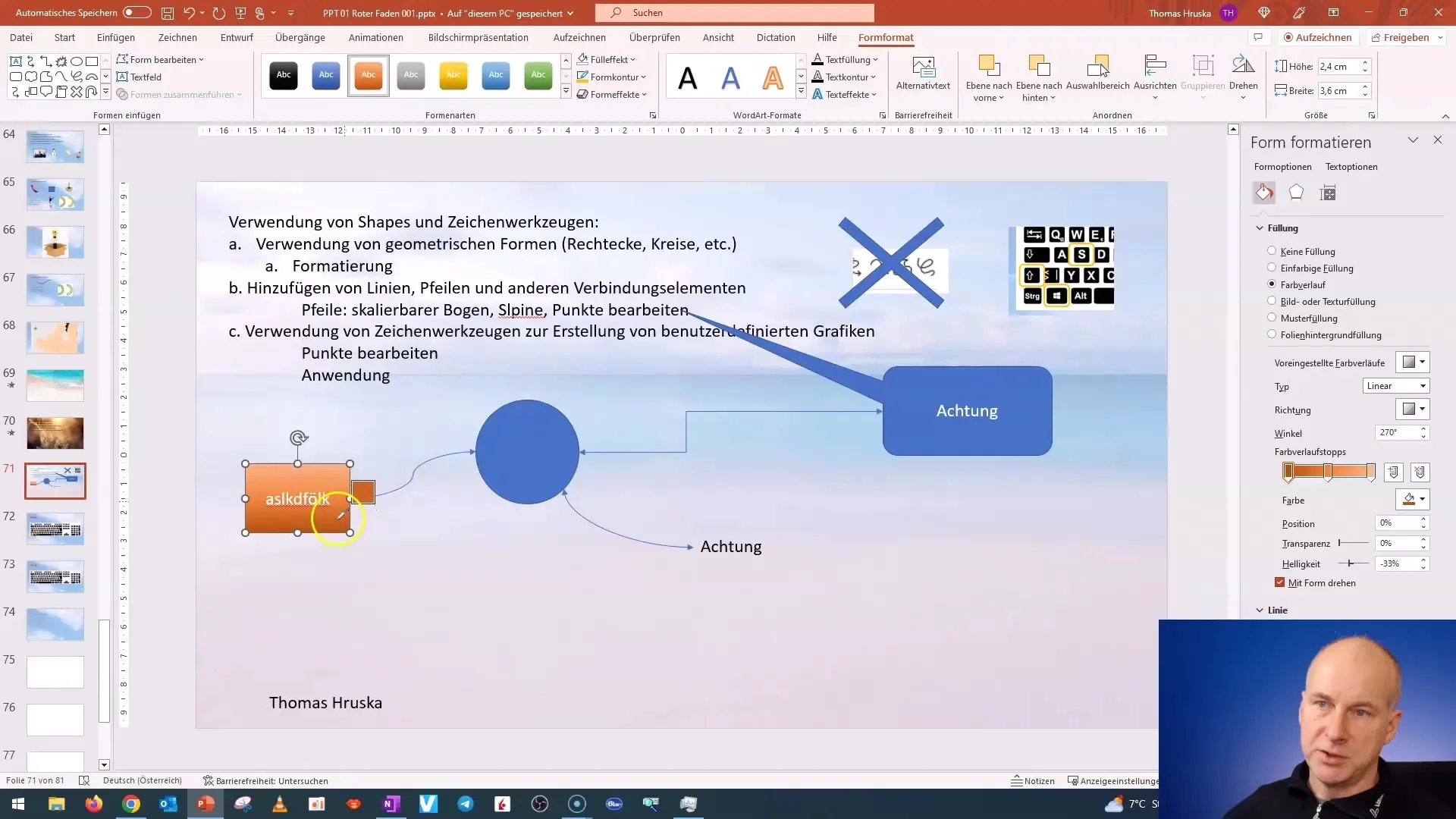Choose blue WordArt style A
Screen dimensions: 1456x819
730,77
